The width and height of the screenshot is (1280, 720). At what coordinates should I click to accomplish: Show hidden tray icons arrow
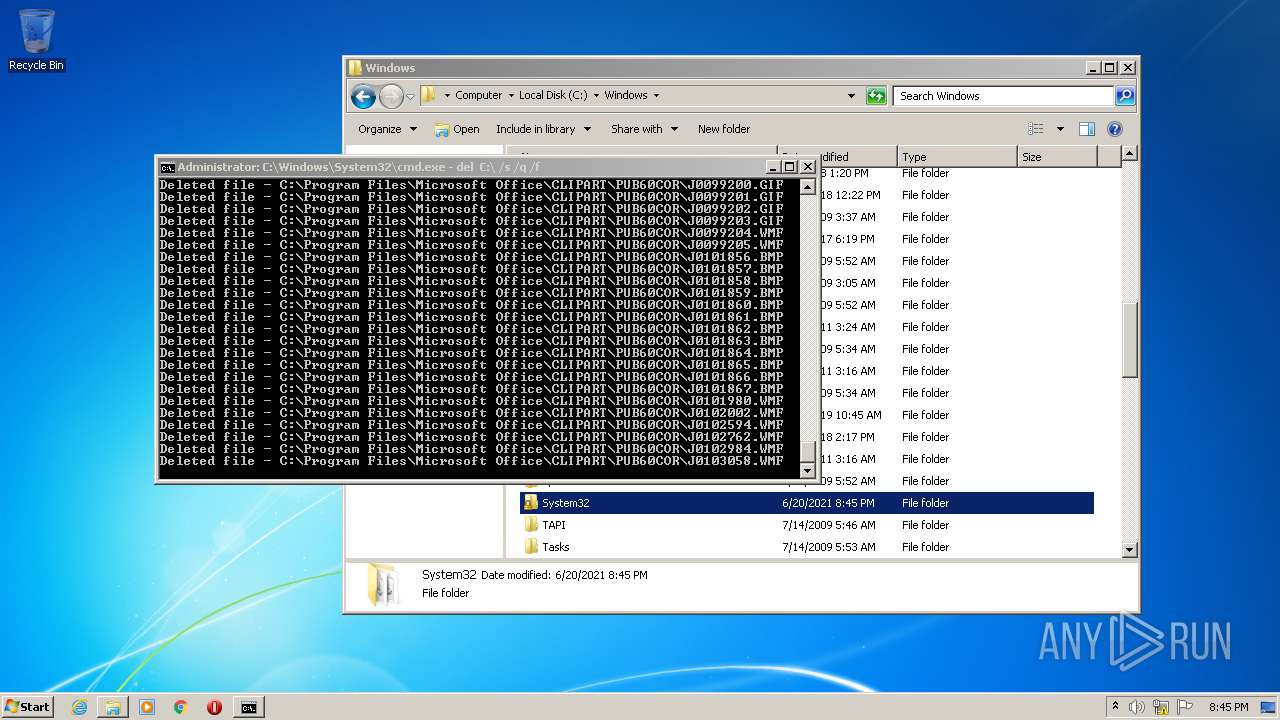(1115, 706)
